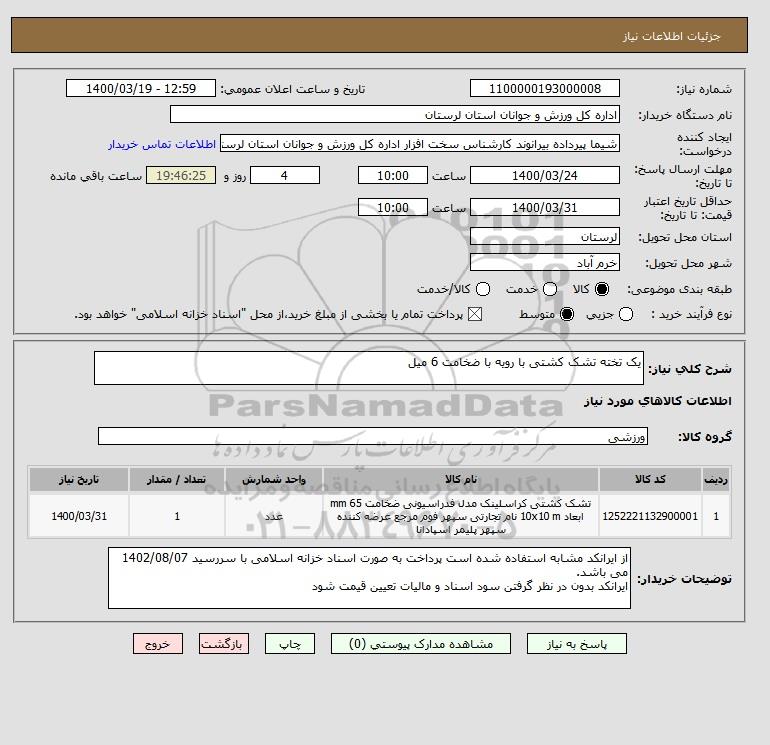770x745 pixels.
Task: Click the delivery city field خرم آباد
Action: coord(545,263)
